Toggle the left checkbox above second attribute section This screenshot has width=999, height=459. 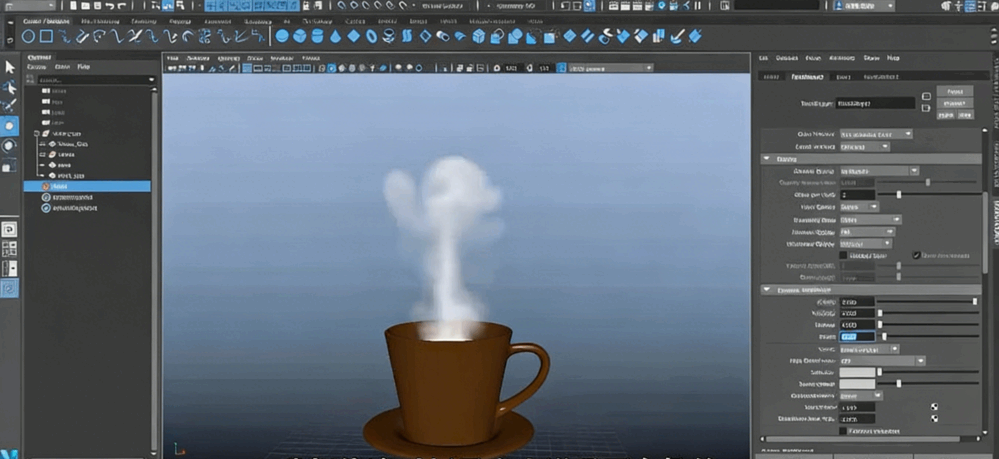843,255
